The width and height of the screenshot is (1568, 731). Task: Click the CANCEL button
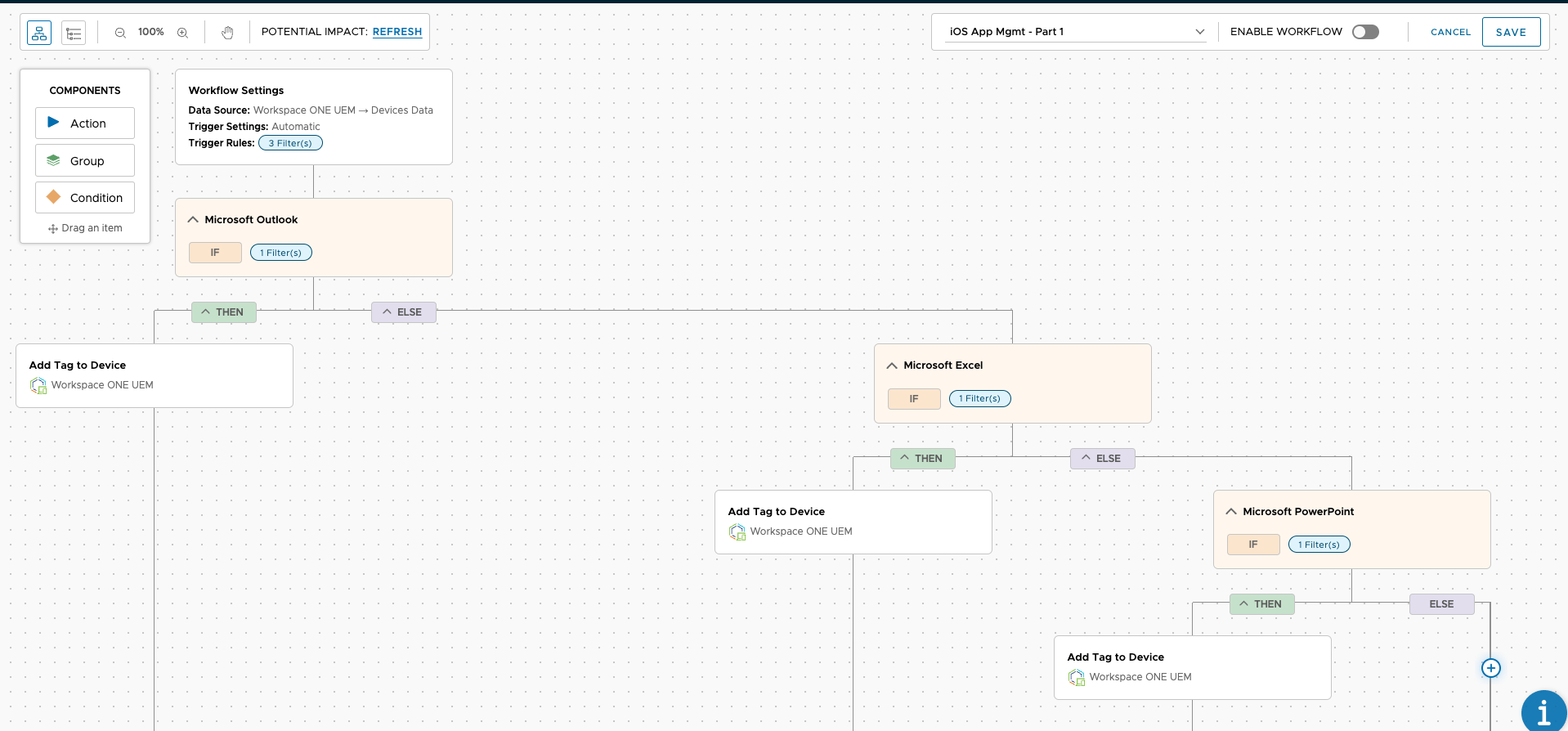click(1450, 32)
